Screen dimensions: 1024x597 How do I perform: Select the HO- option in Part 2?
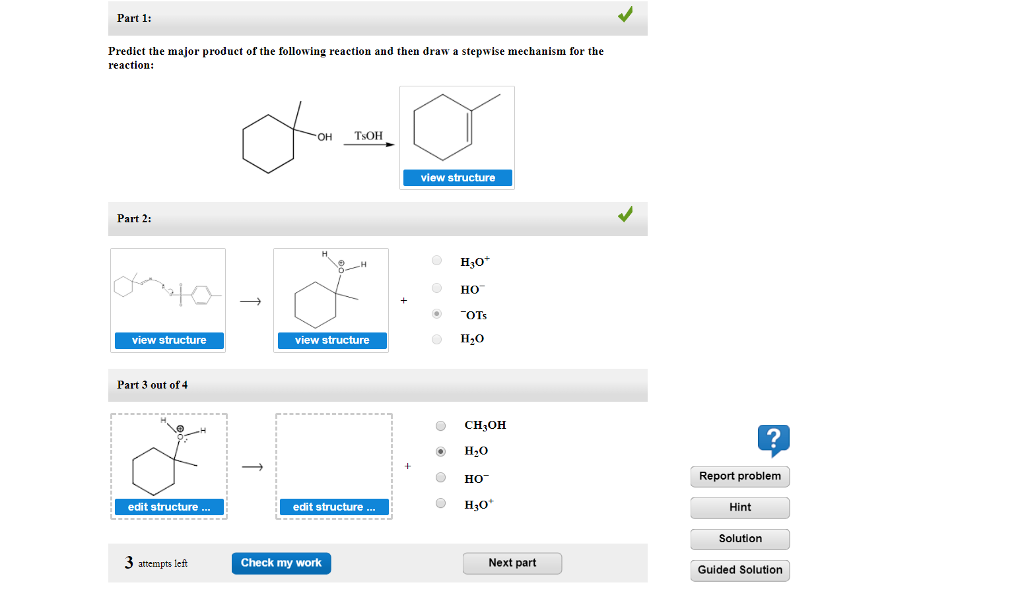point(437,288)
